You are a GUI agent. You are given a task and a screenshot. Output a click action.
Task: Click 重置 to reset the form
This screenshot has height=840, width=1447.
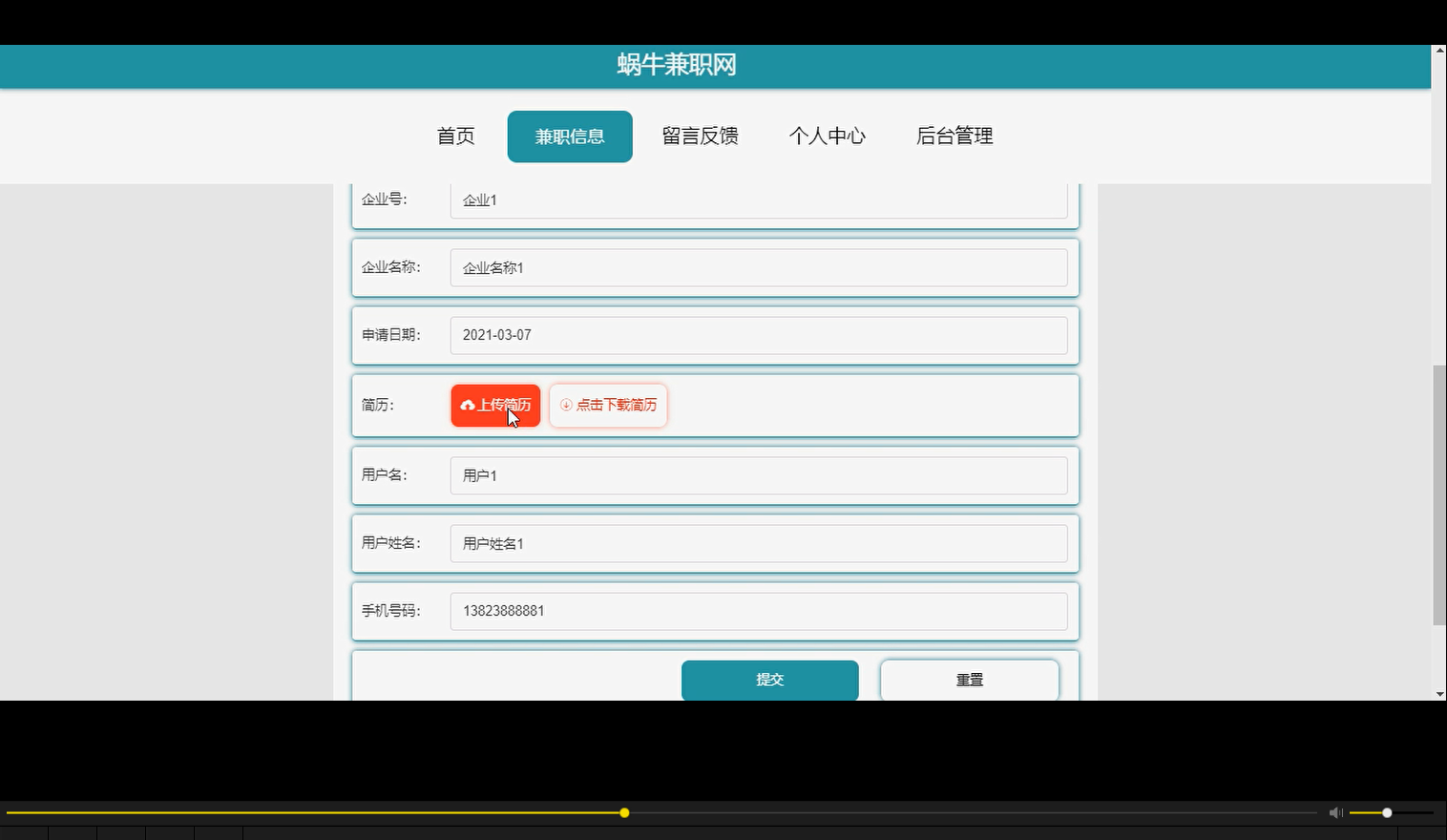[968, 679]
